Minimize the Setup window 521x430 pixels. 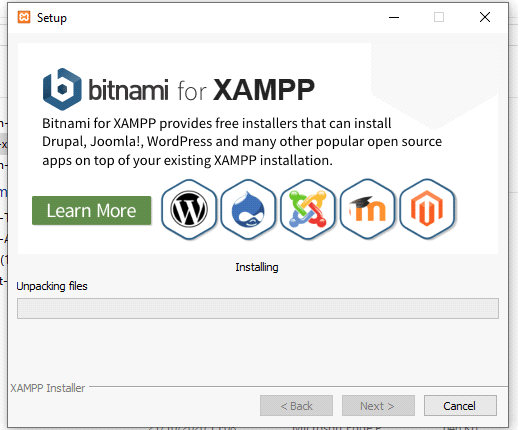pyautogui.click(x=394, y=17)
